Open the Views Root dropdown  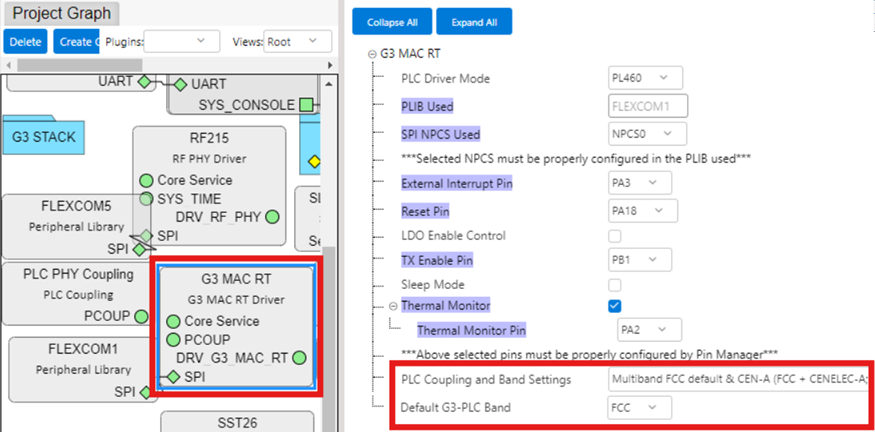tap(297, 41)
